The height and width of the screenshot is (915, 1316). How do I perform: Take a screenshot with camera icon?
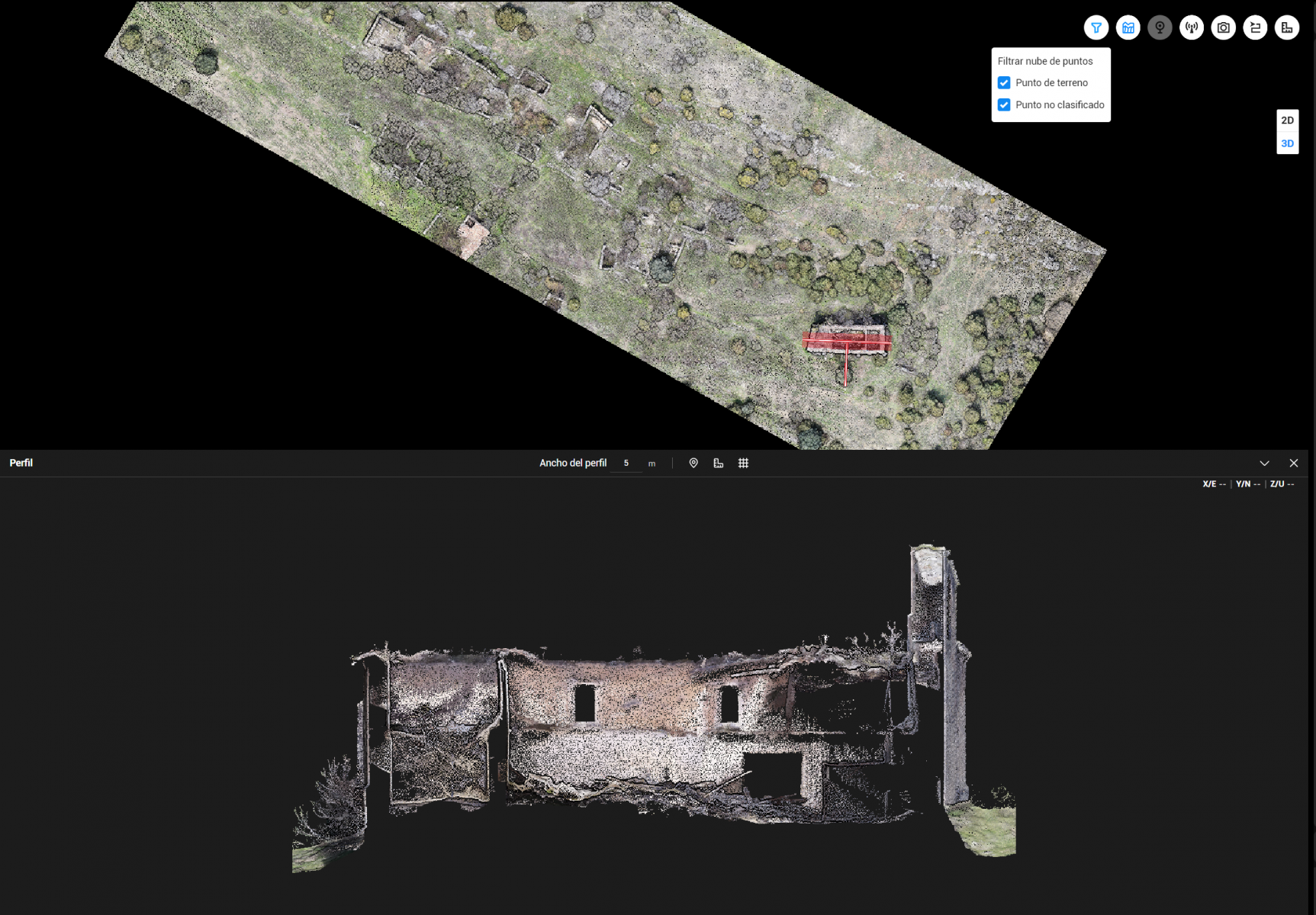[x=1224, y=28]
